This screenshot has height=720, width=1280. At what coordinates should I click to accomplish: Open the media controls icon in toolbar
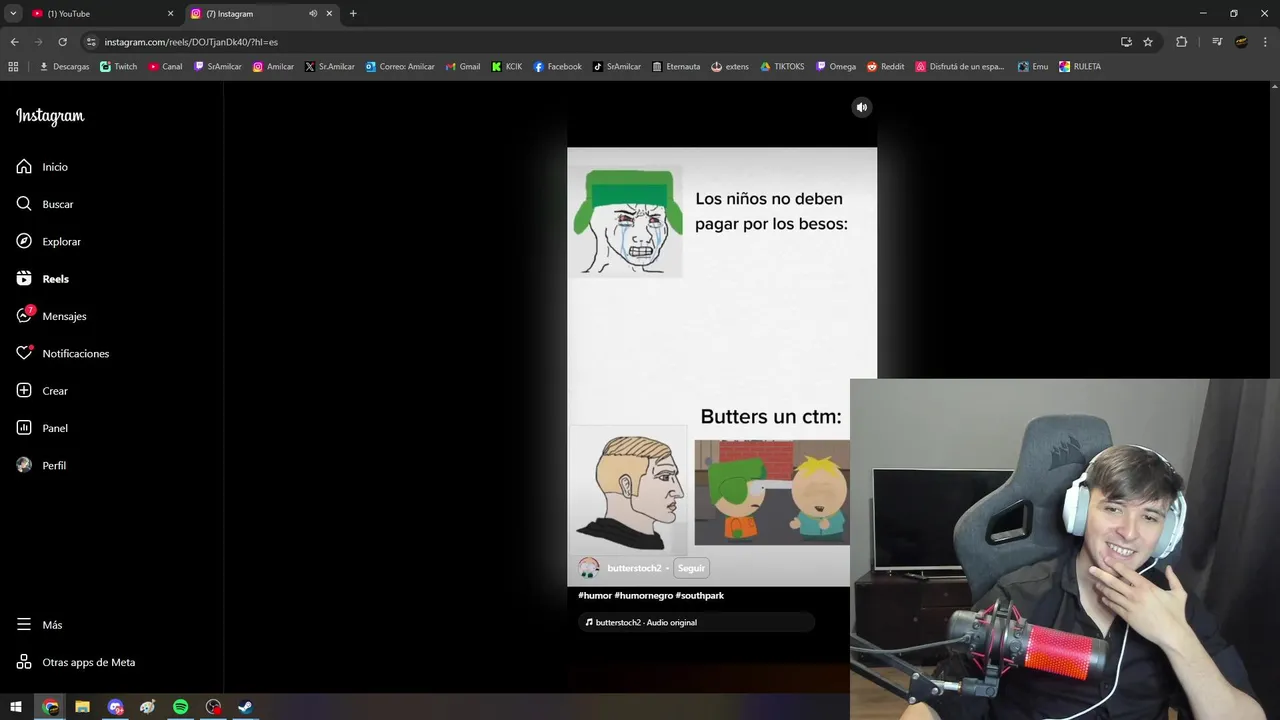click(x=1217, y=42)
